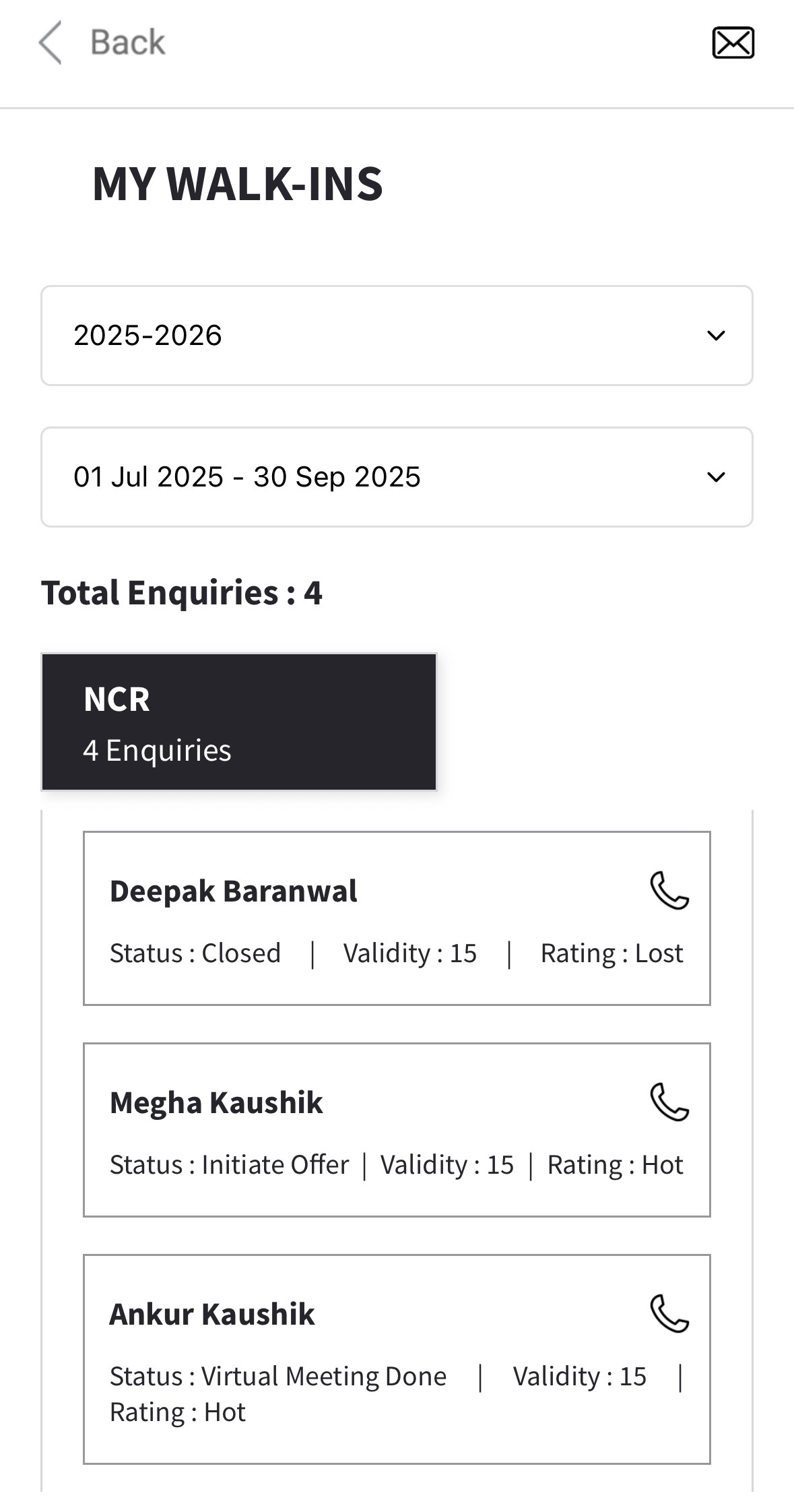This screenshot has width=794, height=1512.
Task: Click the MY WALK-INS heading
Action: (237, 184)
